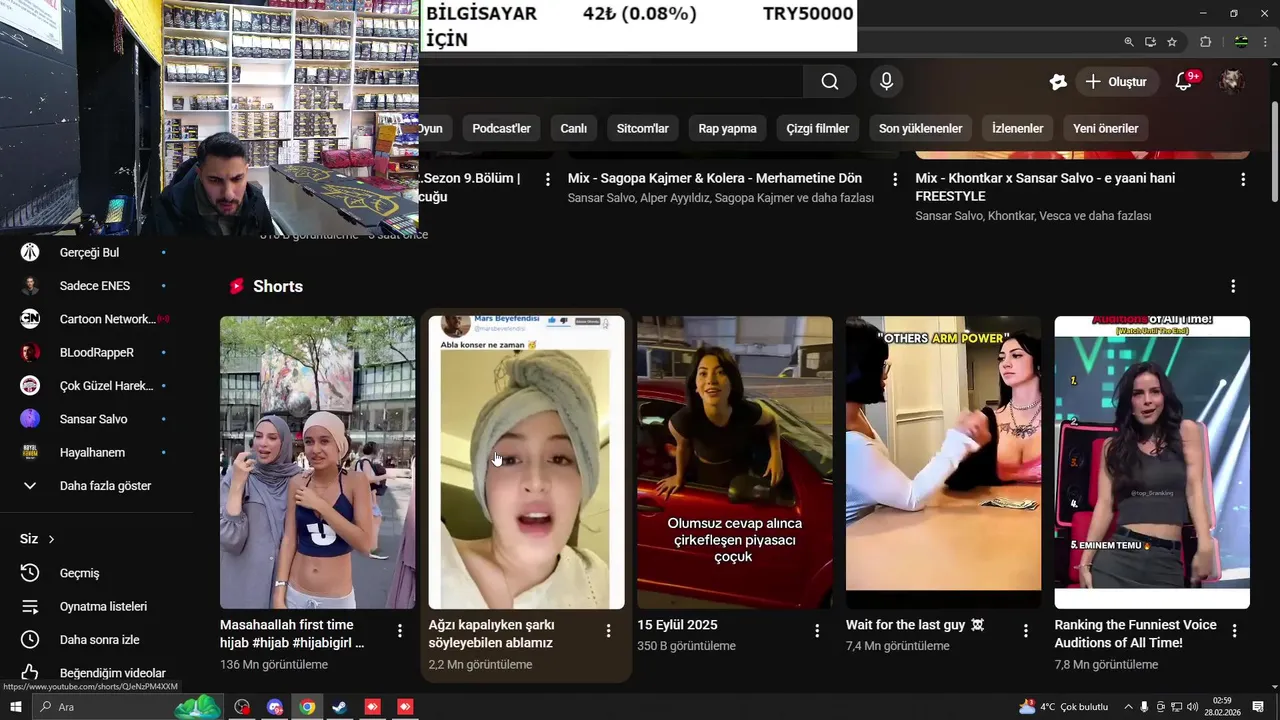
Task: Click the YouTube search input field
Action: 610,82
